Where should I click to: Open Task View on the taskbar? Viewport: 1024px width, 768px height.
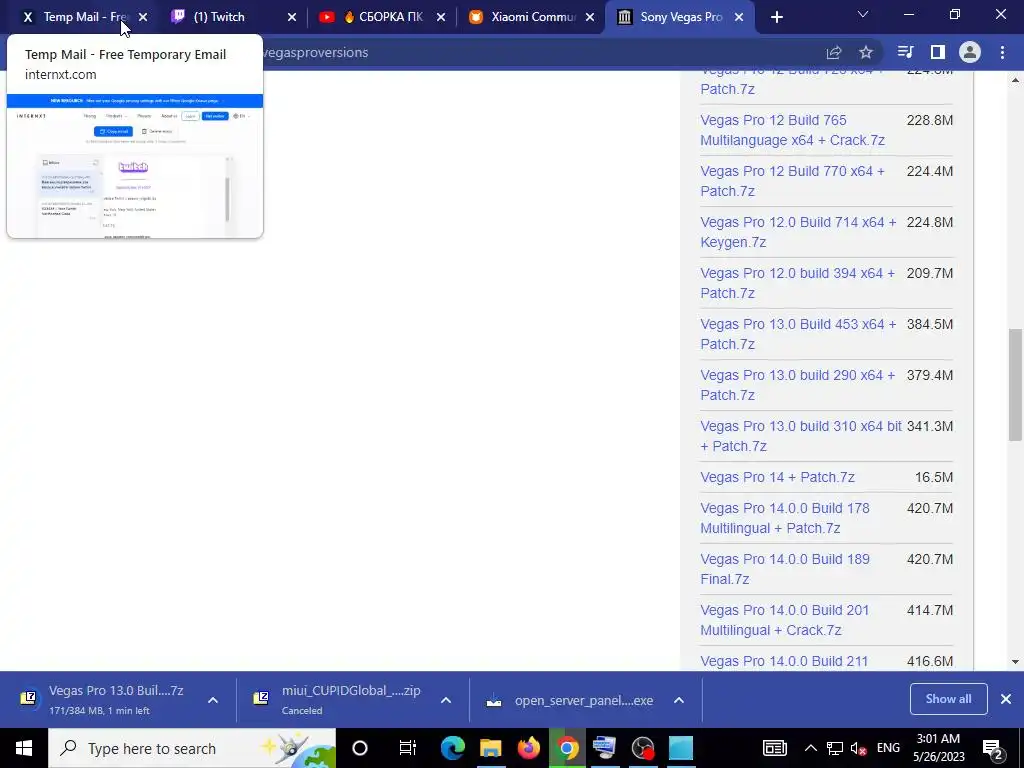[408, 748]
